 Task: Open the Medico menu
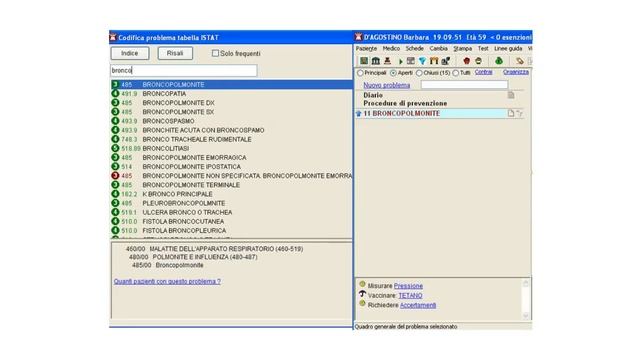[x=391, y=49]
